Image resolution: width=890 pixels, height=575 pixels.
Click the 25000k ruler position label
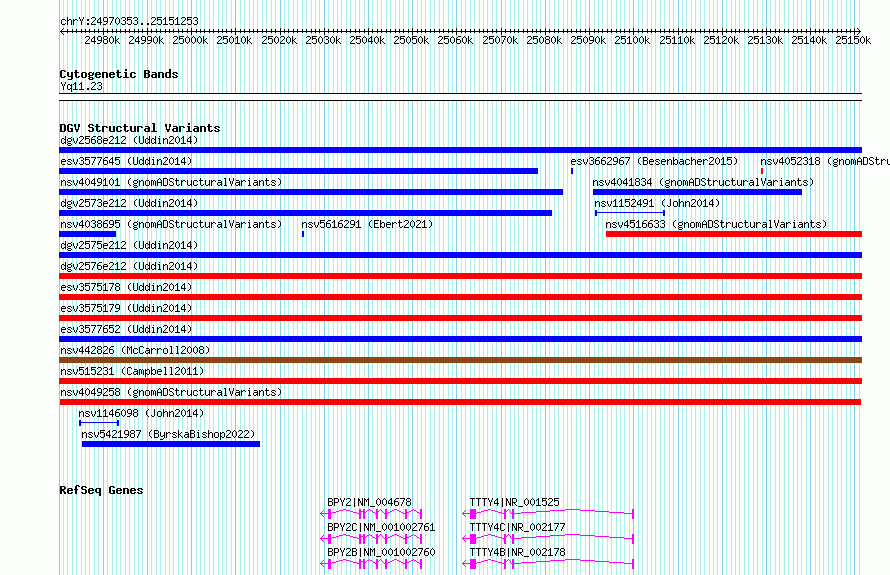190,40
